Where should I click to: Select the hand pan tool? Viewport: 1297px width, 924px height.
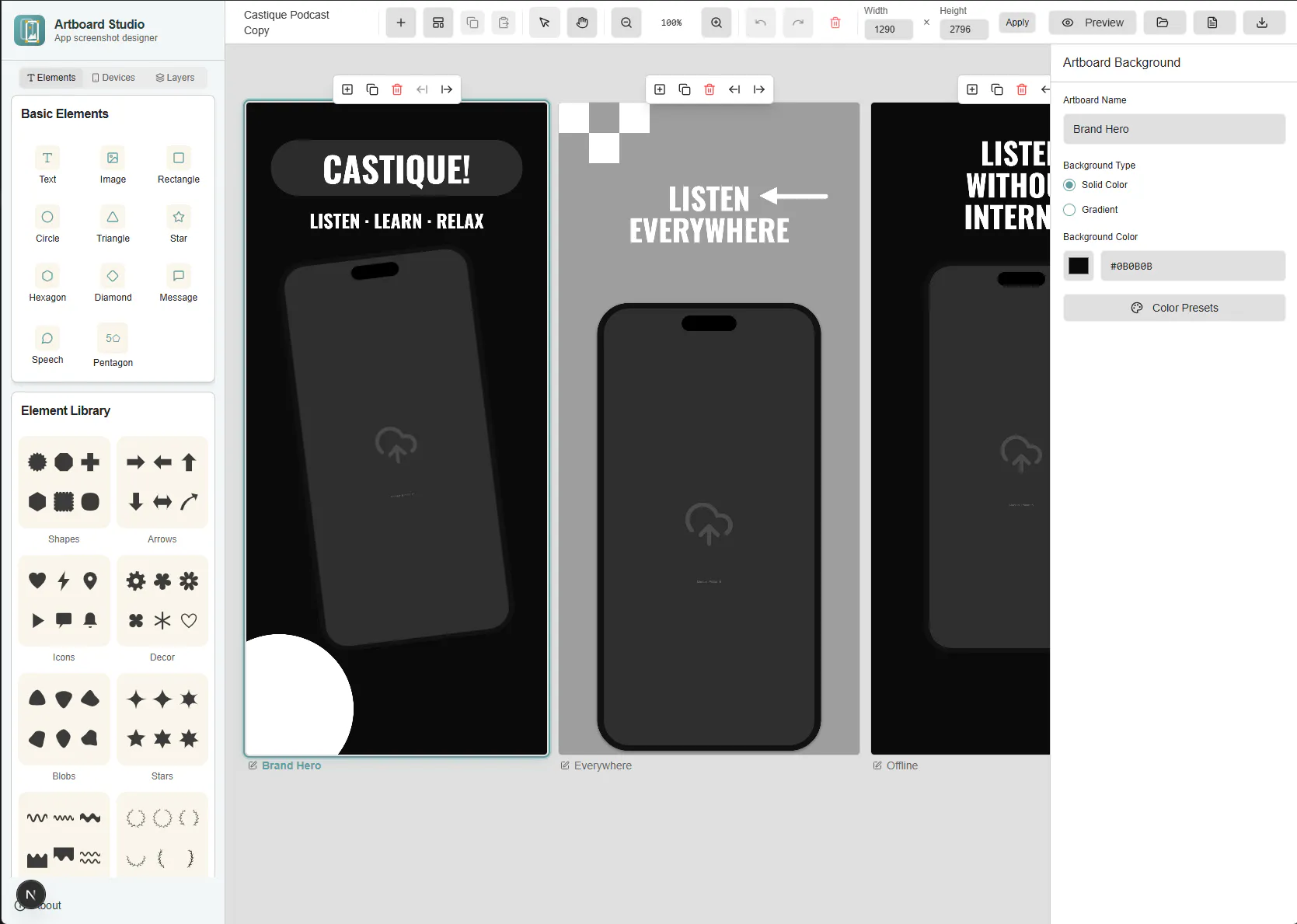pyautogui.click(x=582, y=23)
